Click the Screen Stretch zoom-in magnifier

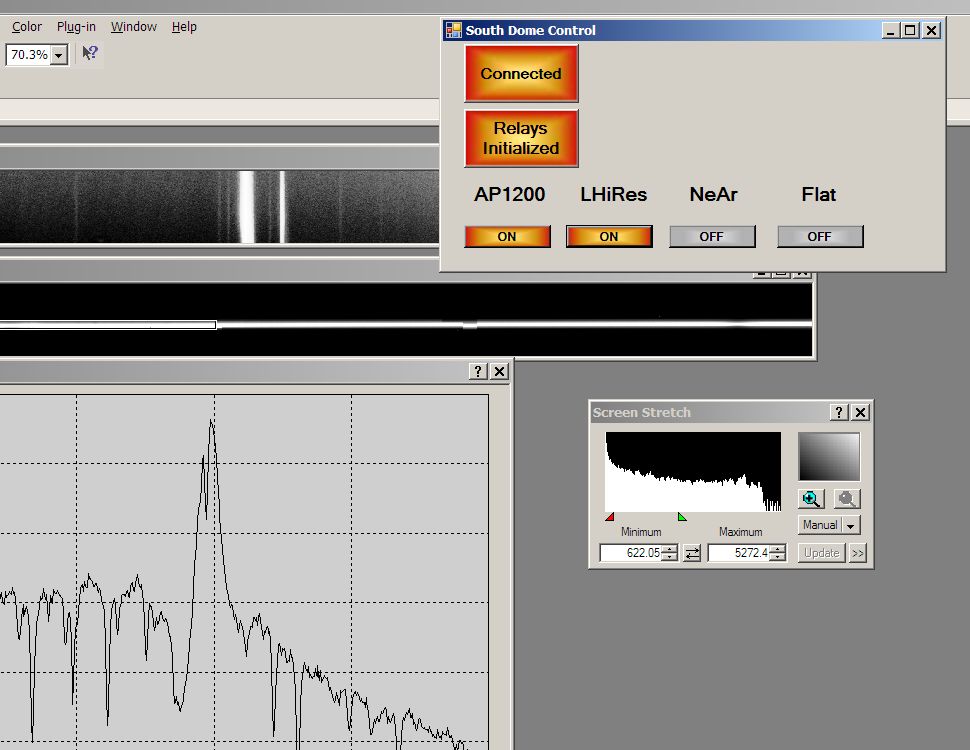tap(811, 499)
